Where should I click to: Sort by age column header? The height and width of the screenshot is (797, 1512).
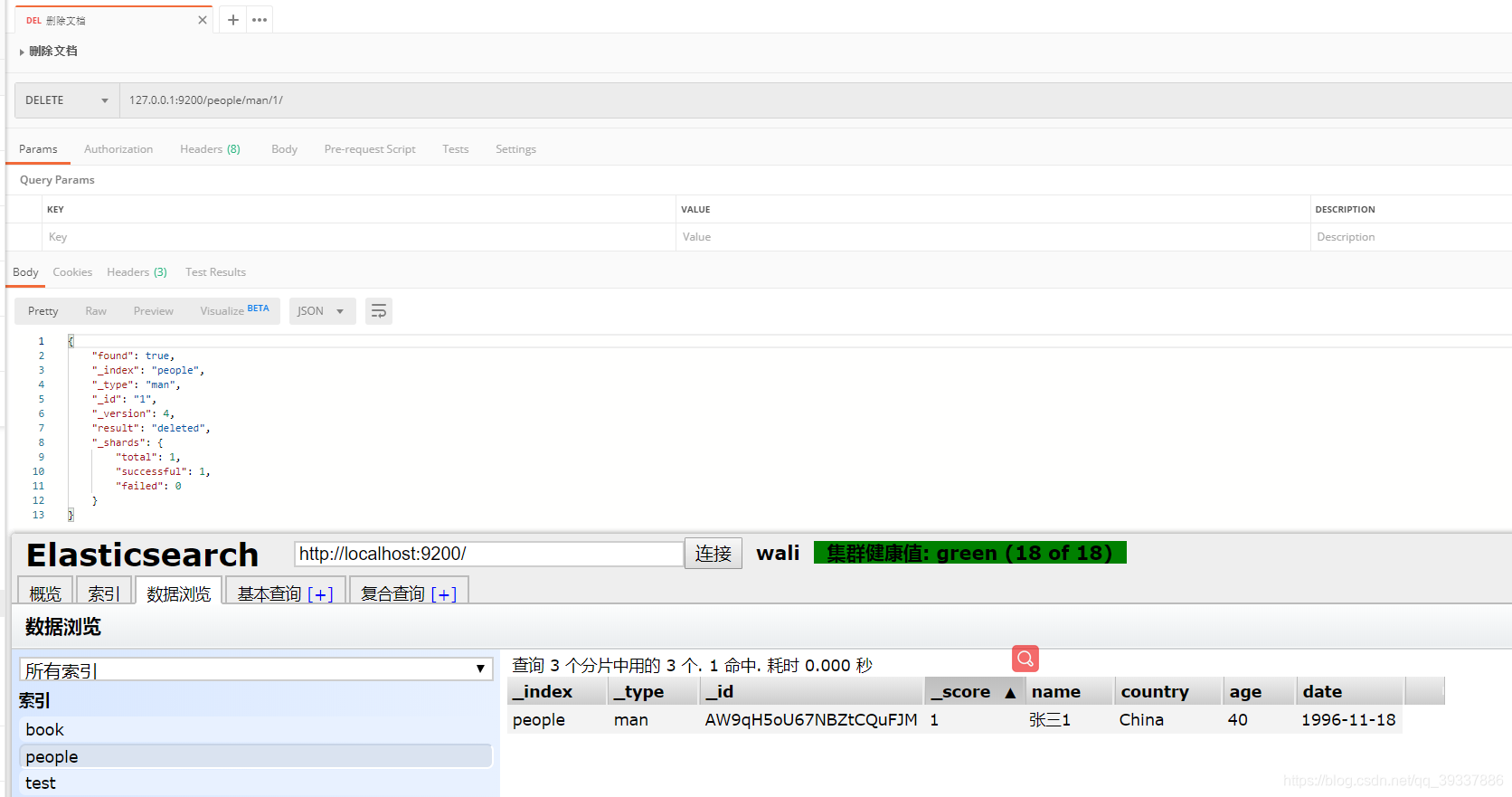click(1260, 691)
